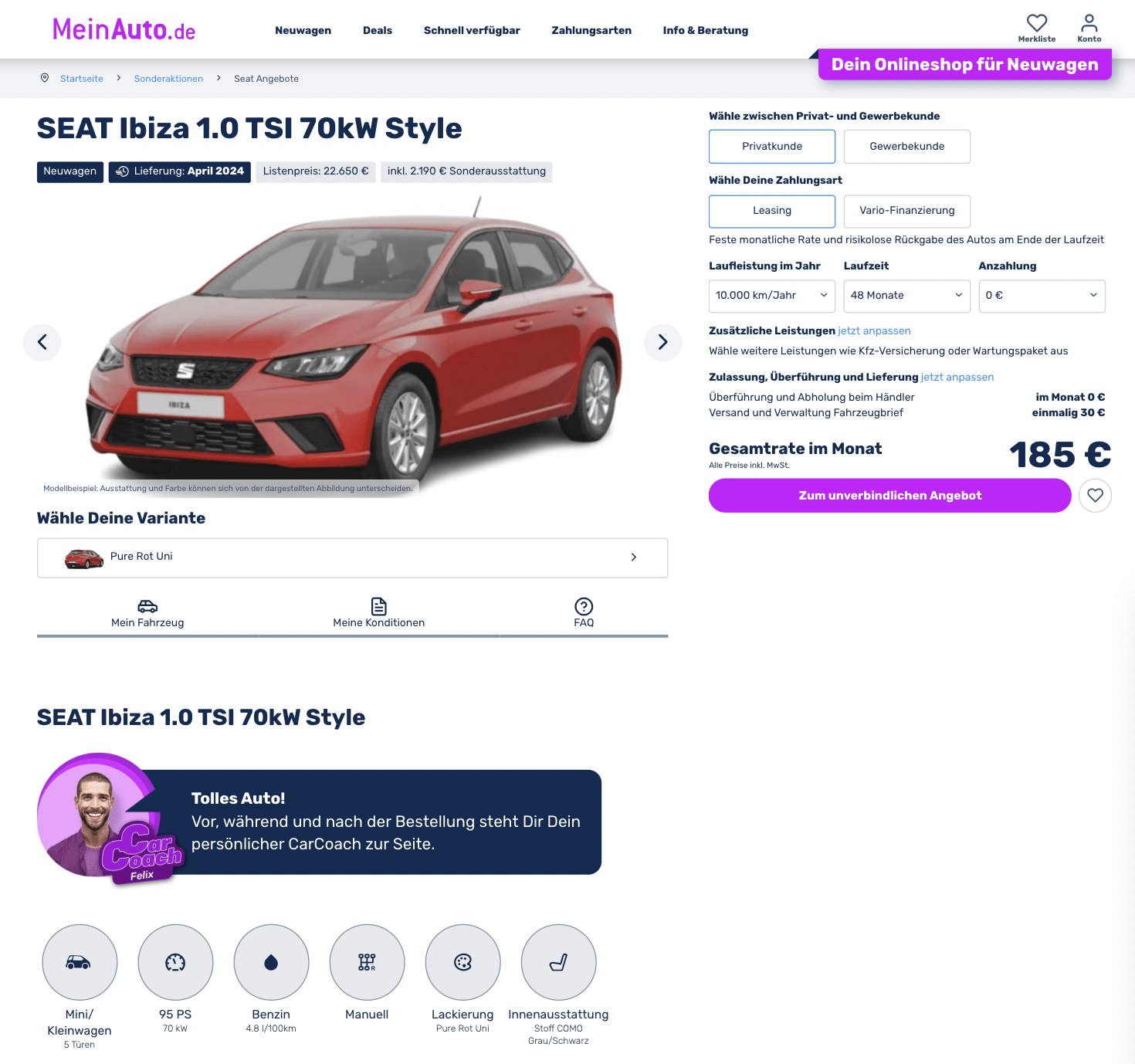Image resolution: width=1135 pixels, height=1064 pixels.
Task: Show next car image arrow
Action: point(662,342)
